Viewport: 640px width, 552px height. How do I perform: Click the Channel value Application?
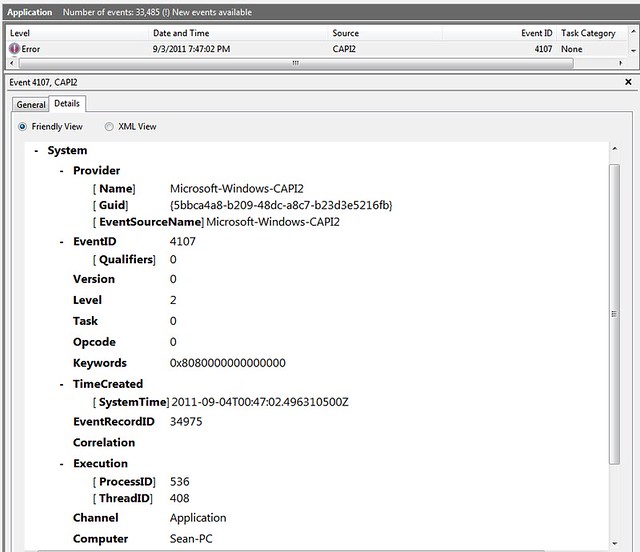[198, 518]
